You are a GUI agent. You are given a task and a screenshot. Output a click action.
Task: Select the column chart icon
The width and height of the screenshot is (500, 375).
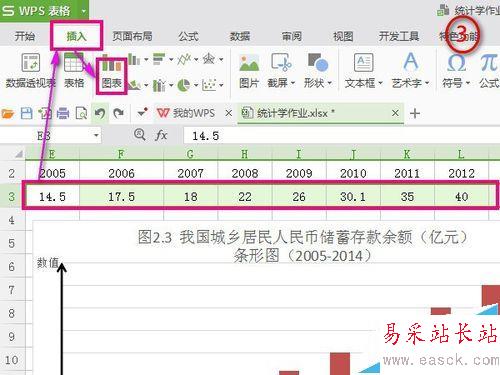click(x=134, y=60)
